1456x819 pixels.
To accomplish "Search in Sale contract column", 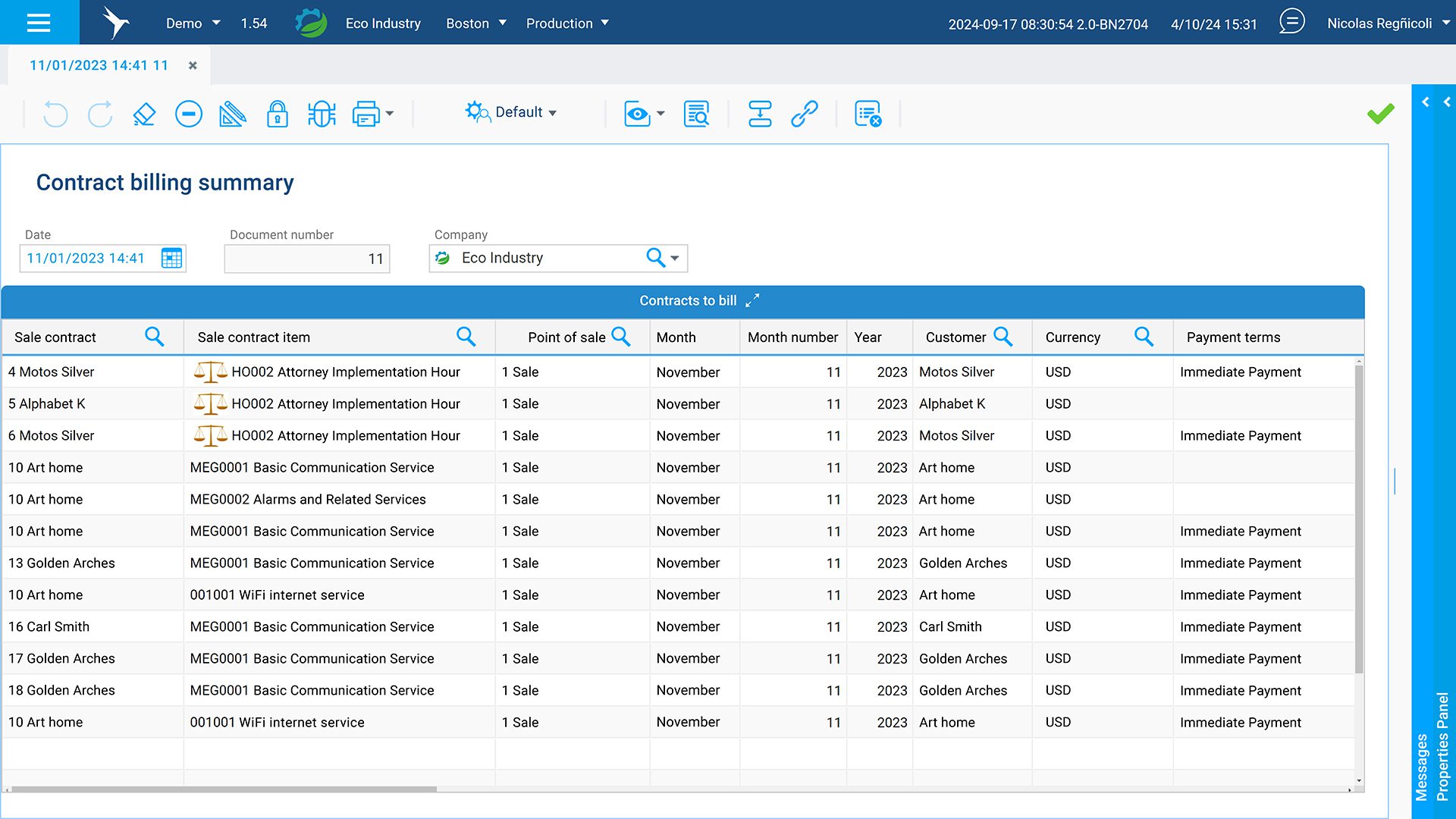I will click(154, 337).
